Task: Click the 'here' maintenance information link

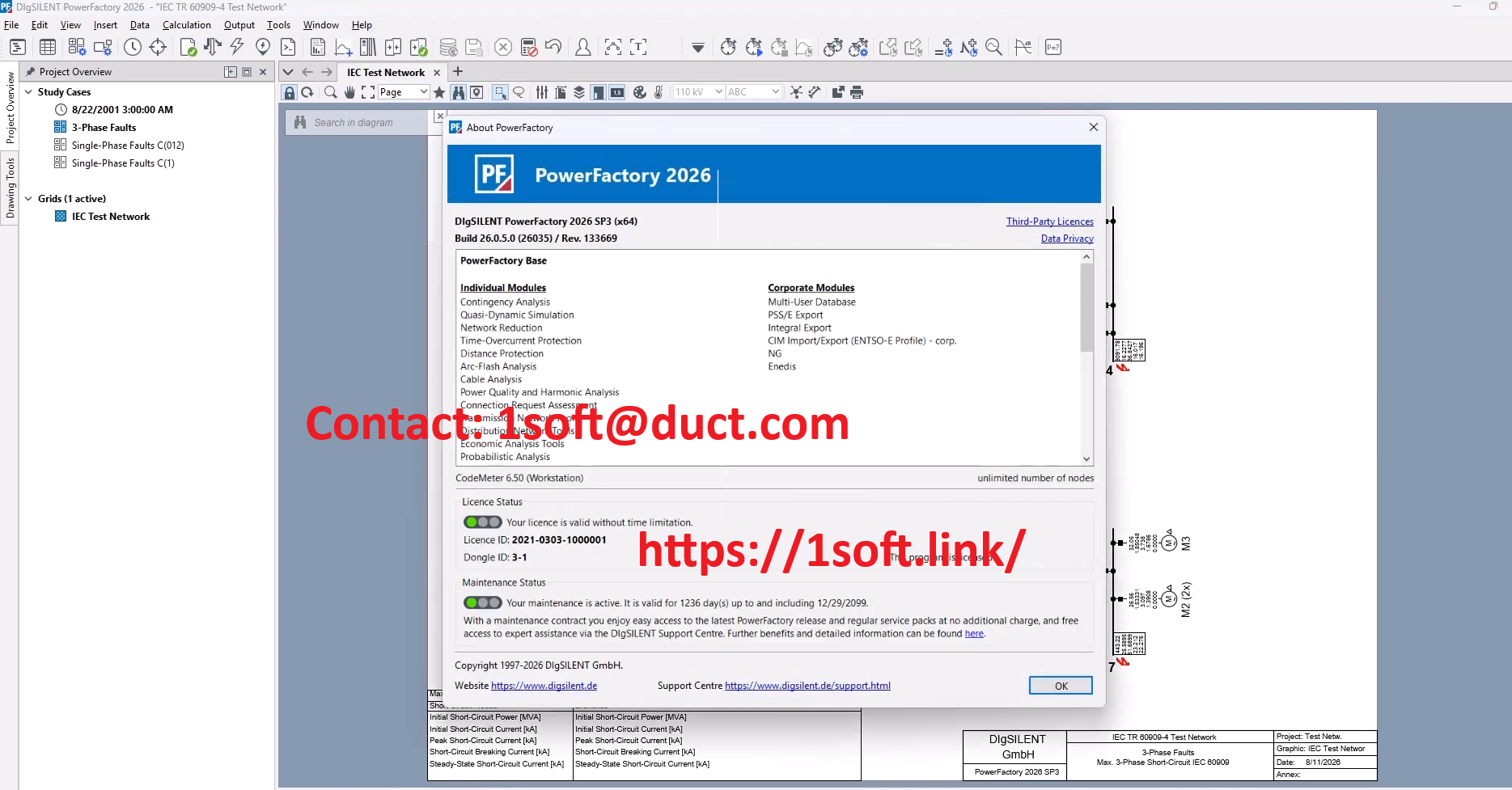Action: point(974,634)
